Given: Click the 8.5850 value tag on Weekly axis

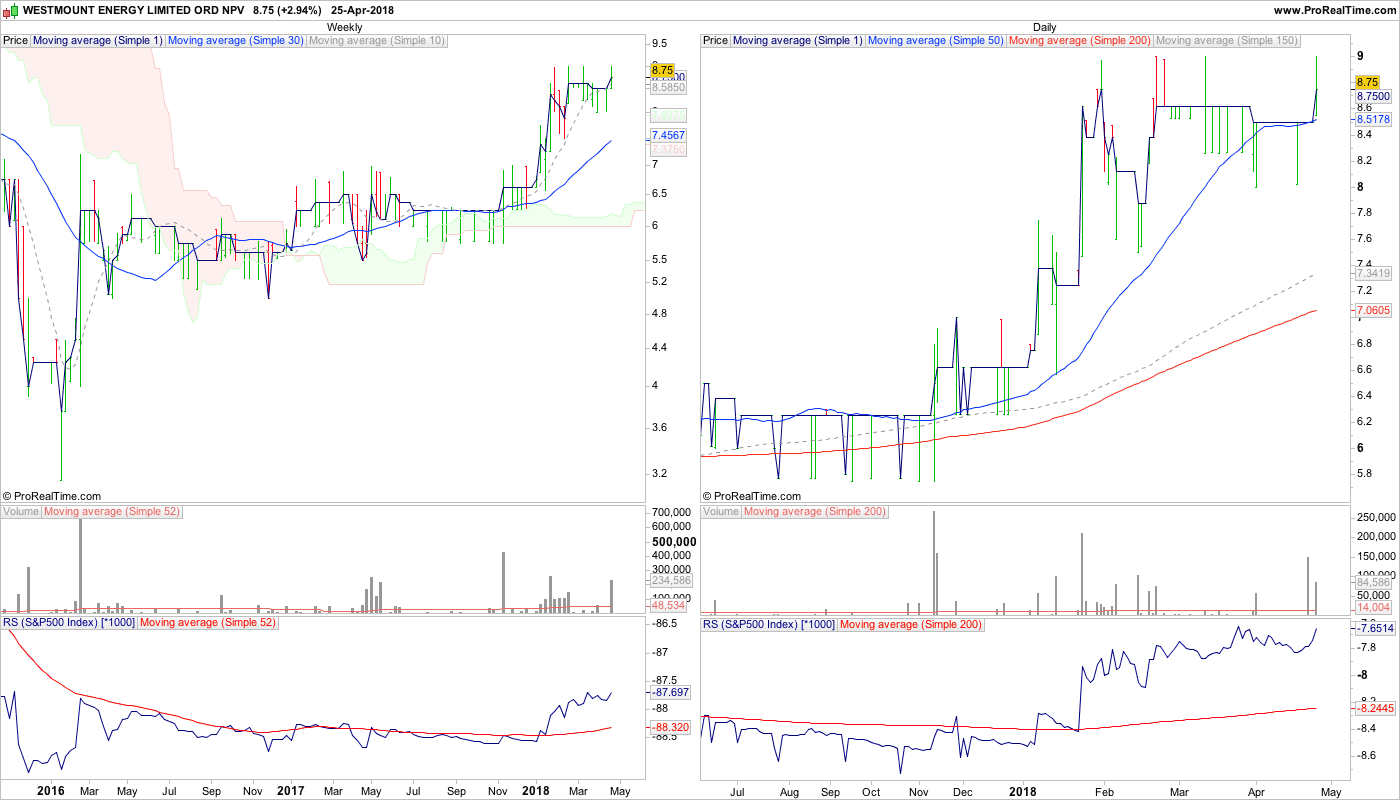Looking at the screenshot, I should [x=668, y=88].
